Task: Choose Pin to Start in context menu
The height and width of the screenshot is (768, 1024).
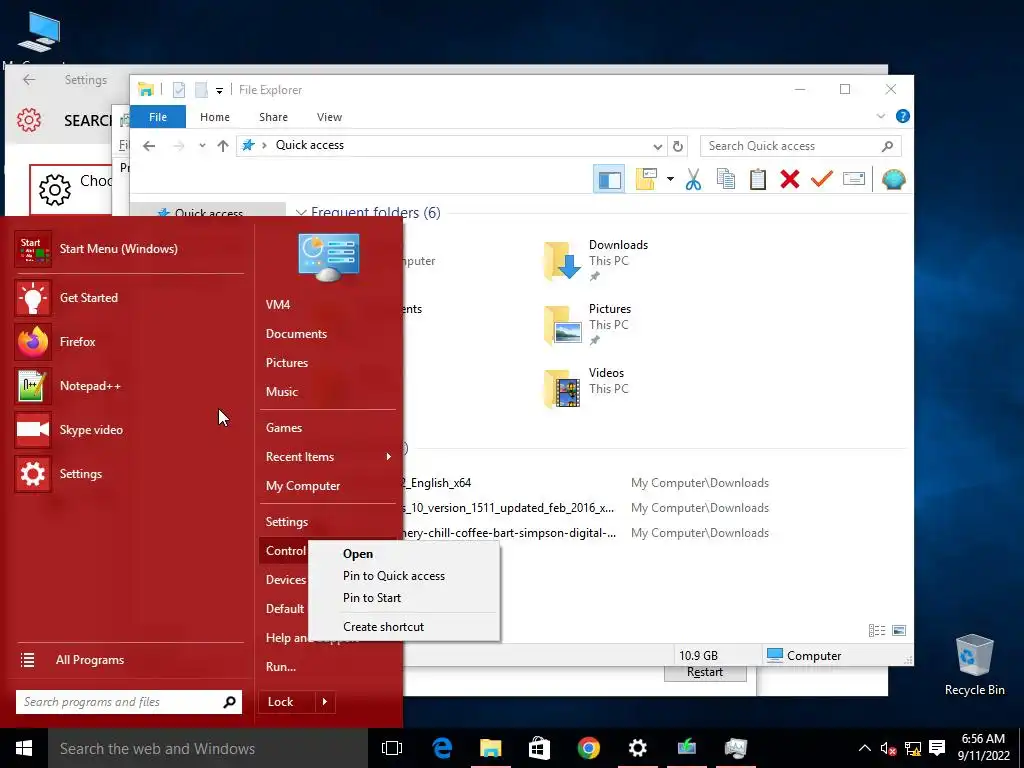Action: 404,598
